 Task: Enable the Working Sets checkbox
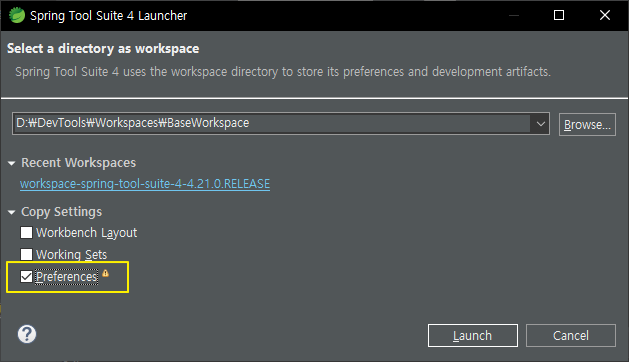coord(26,254)
